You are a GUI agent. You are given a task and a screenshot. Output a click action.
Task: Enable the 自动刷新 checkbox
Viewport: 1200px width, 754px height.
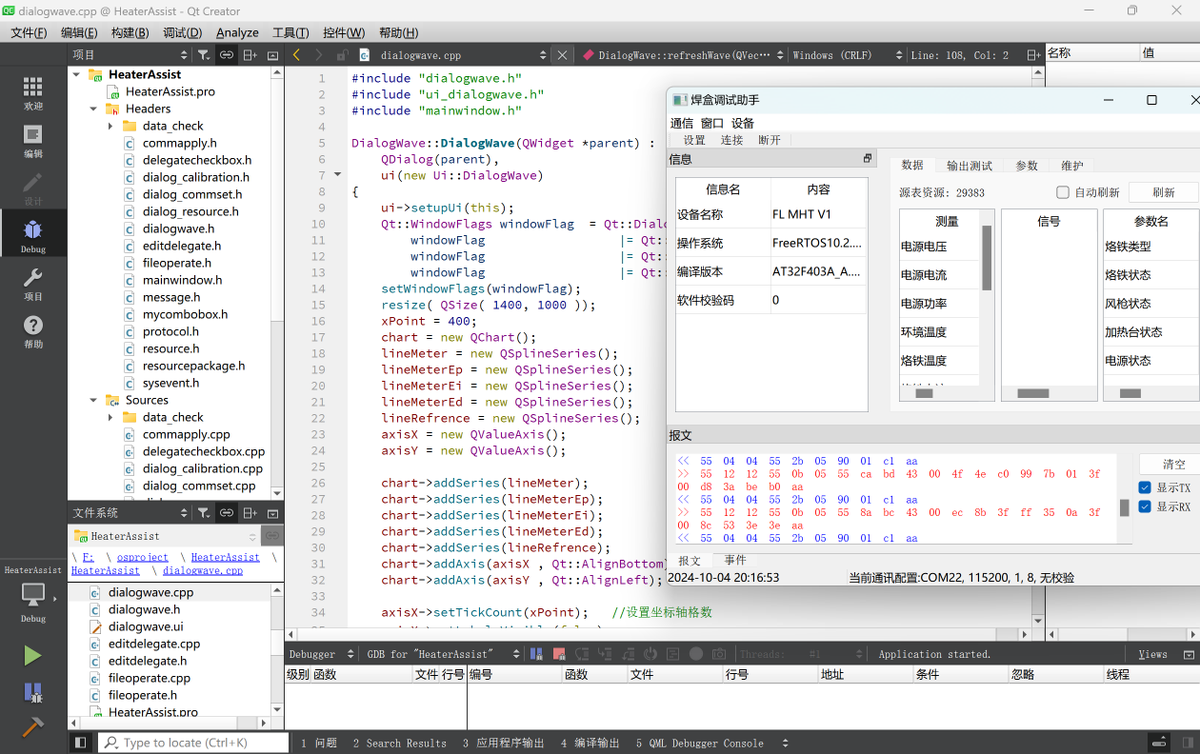1063,192
